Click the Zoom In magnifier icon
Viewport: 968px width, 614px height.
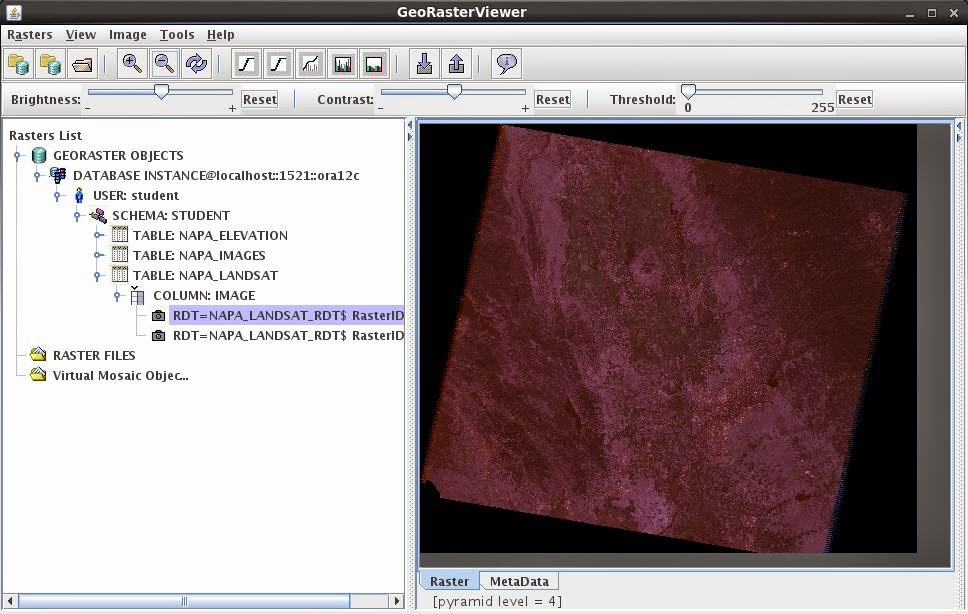pyautogui.click(x=132, y=64)
